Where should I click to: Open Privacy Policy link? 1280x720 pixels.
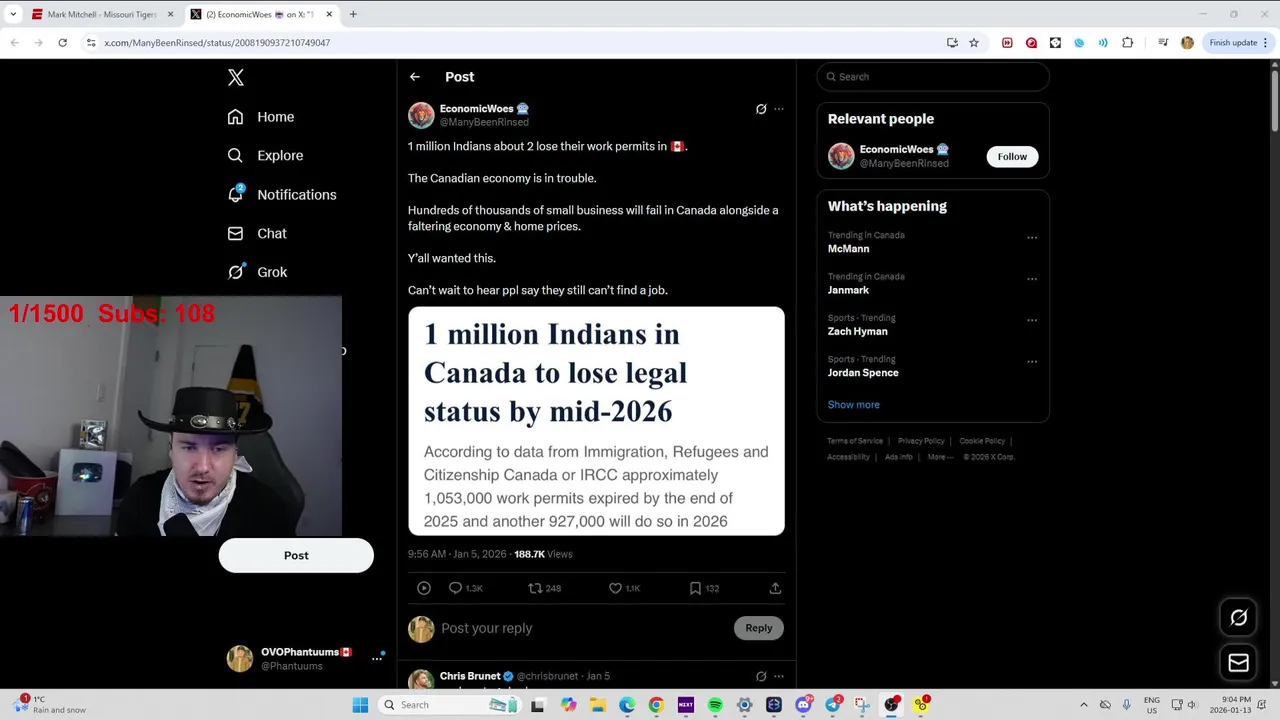pyautogui.click(x=921, y=441)
